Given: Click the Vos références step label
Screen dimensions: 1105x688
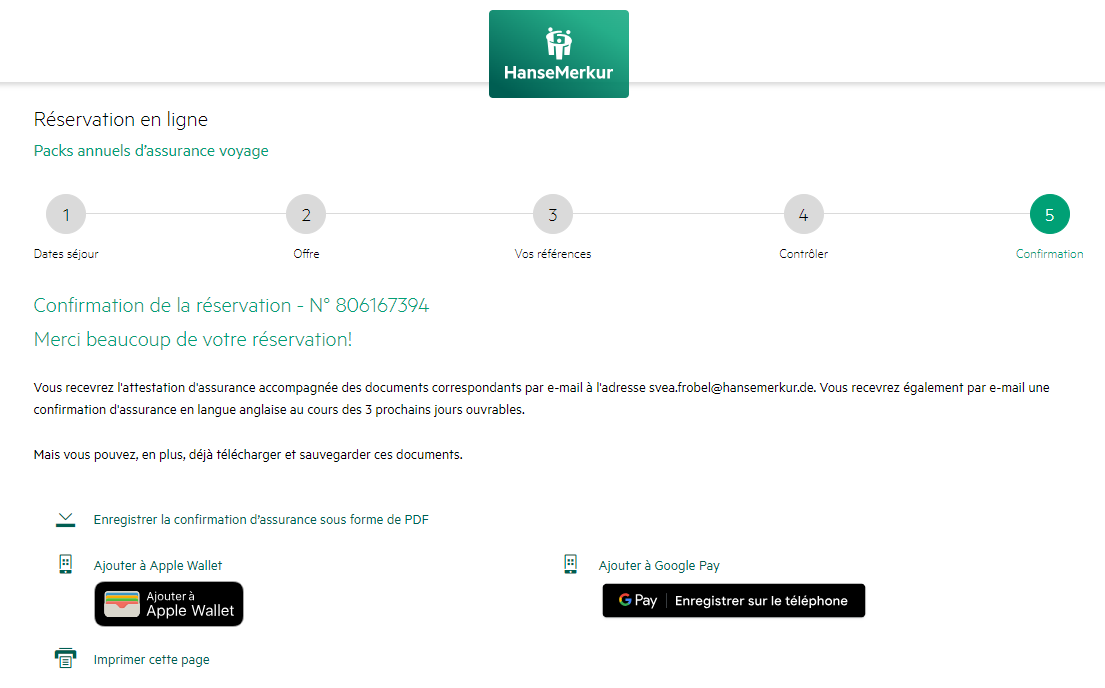Looking at the screenshot, I should [553, 254].
